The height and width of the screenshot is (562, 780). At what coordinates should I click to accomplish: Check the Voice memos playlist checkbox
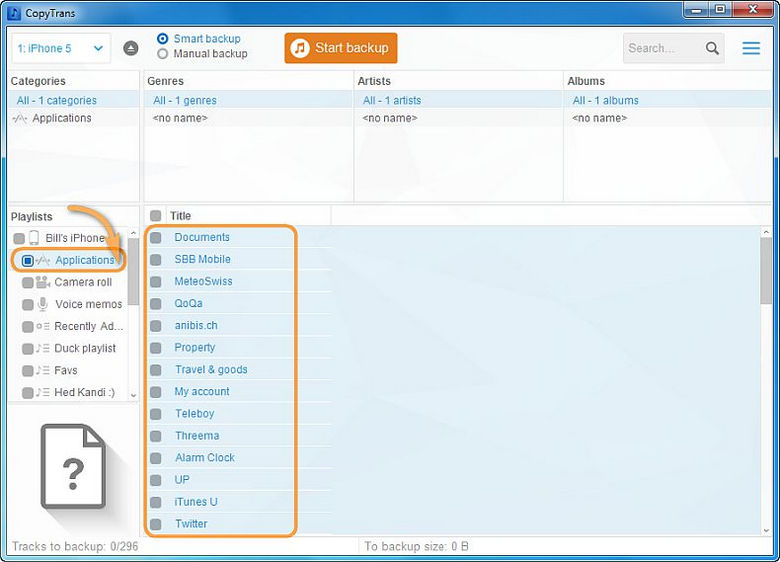28,304
